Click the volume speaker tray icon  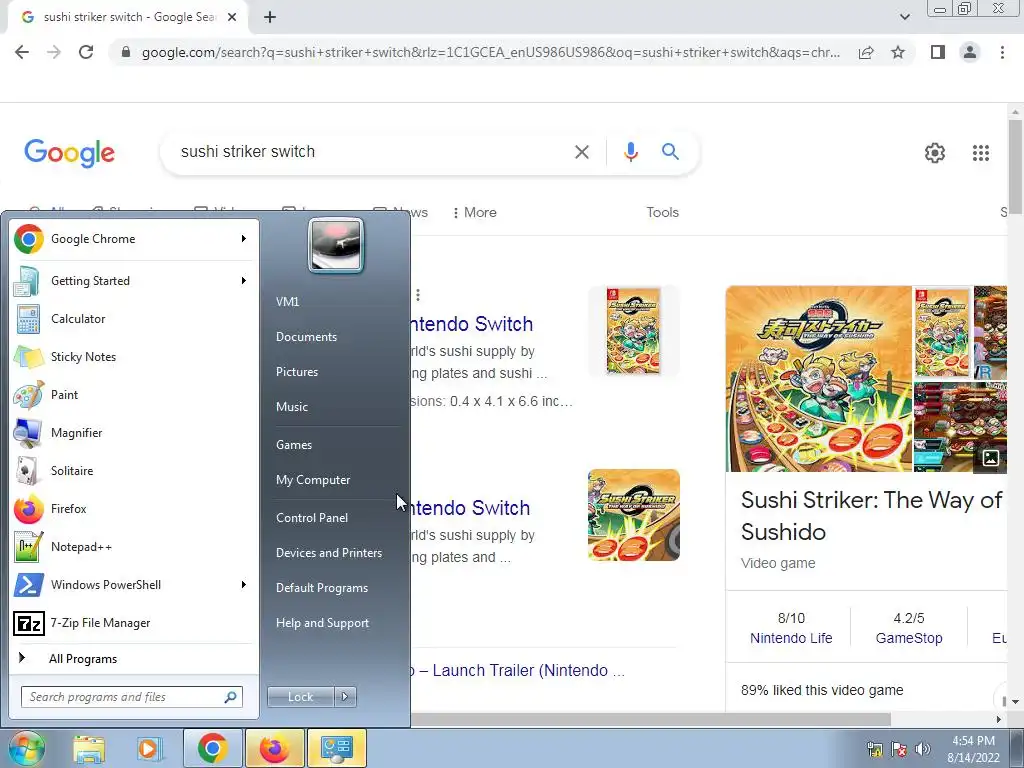(922, 749)
